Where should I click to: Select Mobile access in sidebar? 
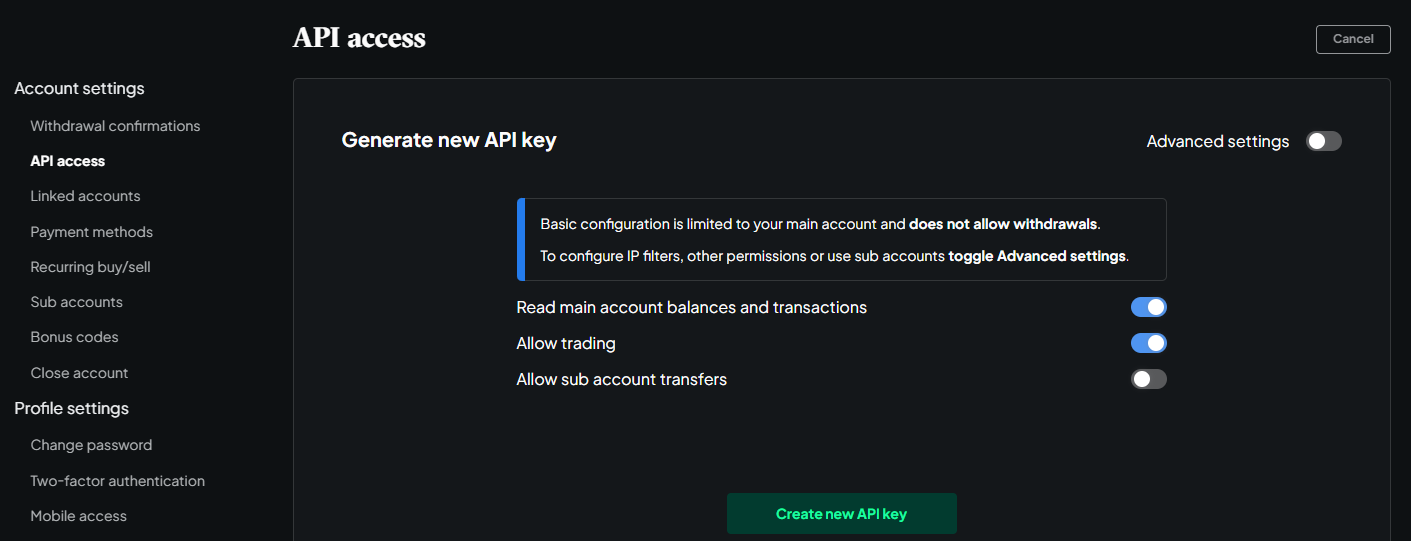tap(78, 516)
